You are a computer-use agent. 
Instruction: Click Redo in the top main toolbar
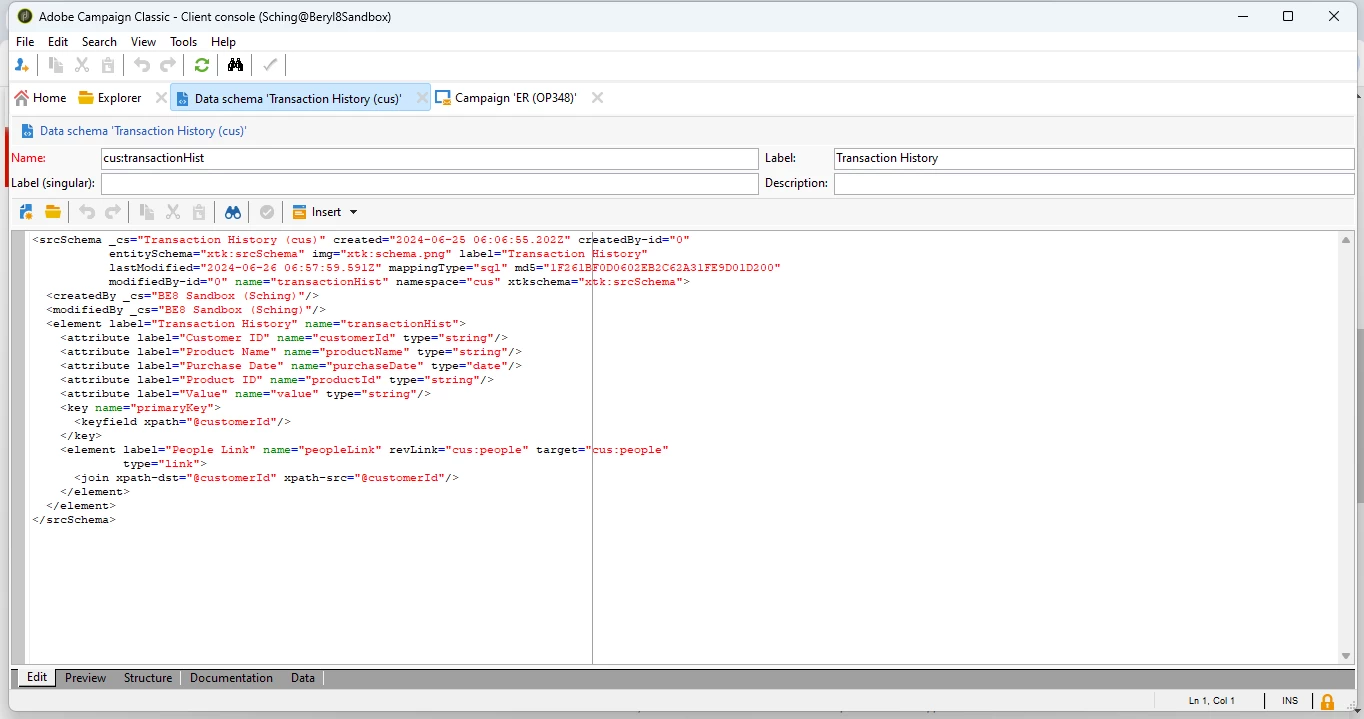point(168,65)
